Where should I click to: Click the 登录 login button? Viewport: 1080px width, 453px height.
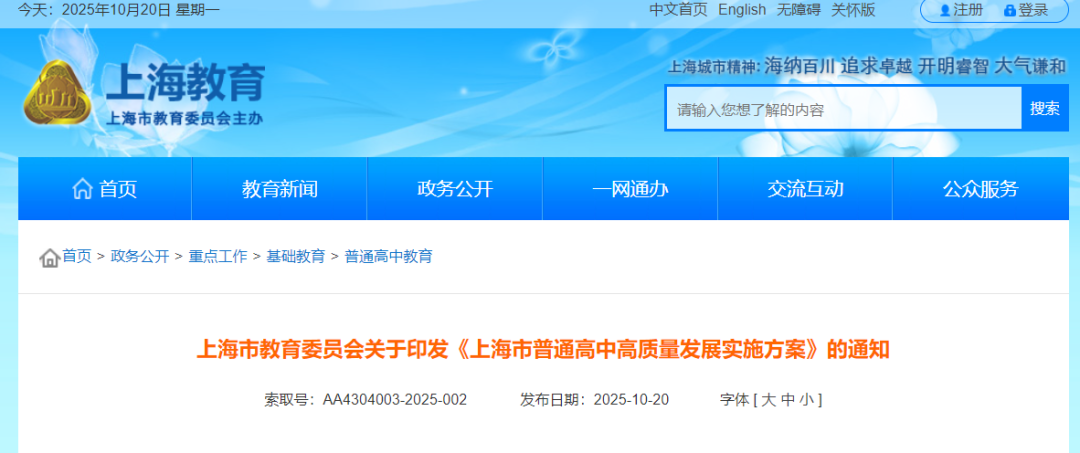point(1026,10)
